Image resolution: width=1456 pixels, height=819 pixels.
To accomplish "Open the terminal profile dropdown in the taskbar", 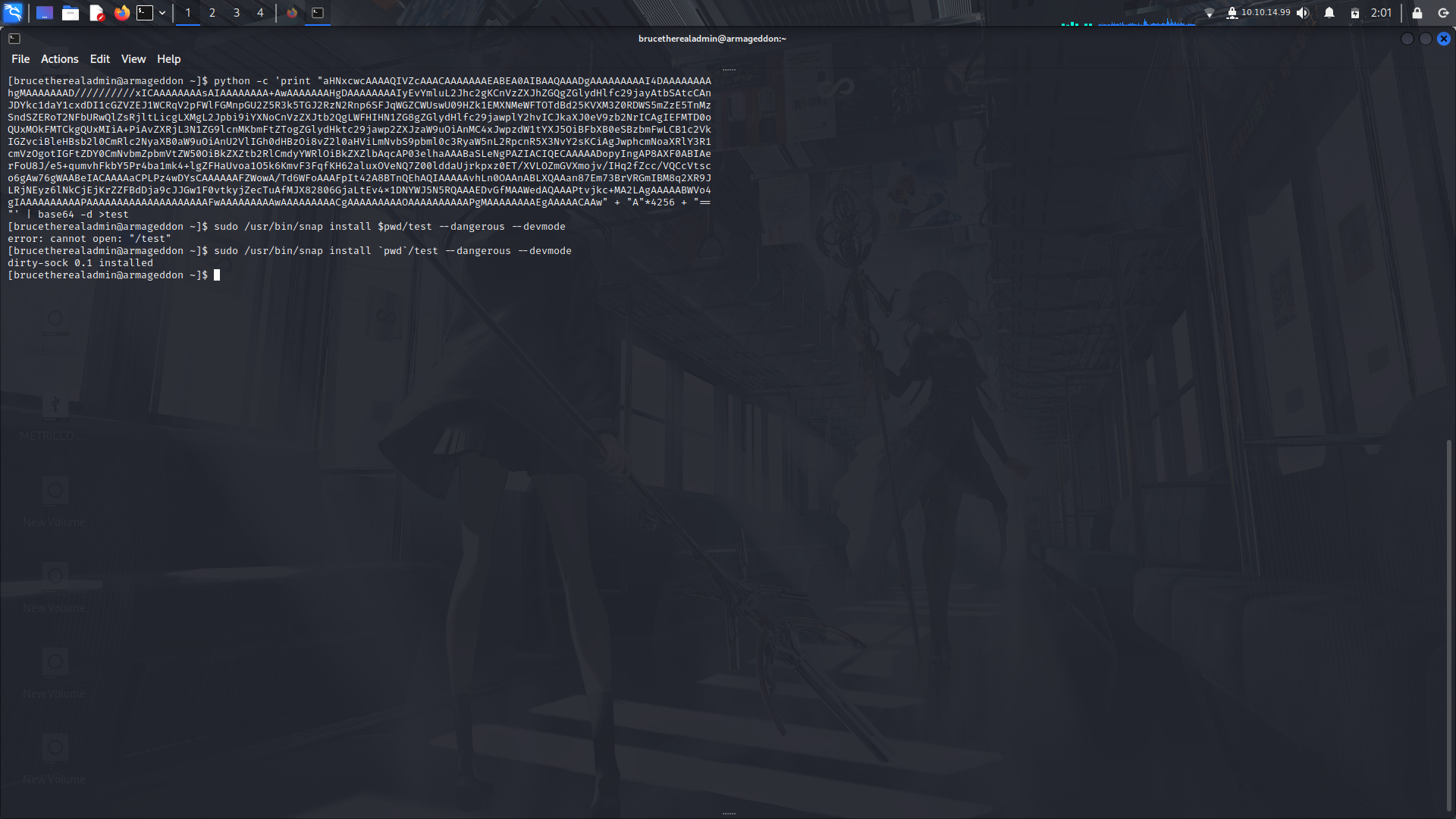I will pos(162,13).
